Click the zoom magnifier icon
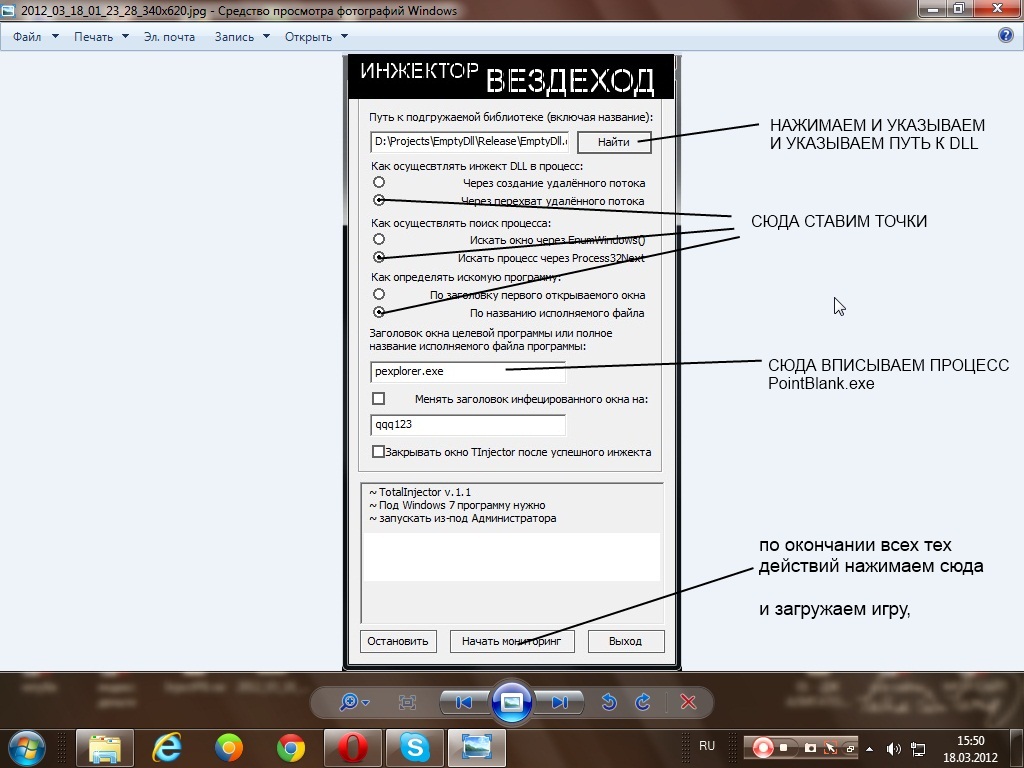 click(x=349, y=702)
